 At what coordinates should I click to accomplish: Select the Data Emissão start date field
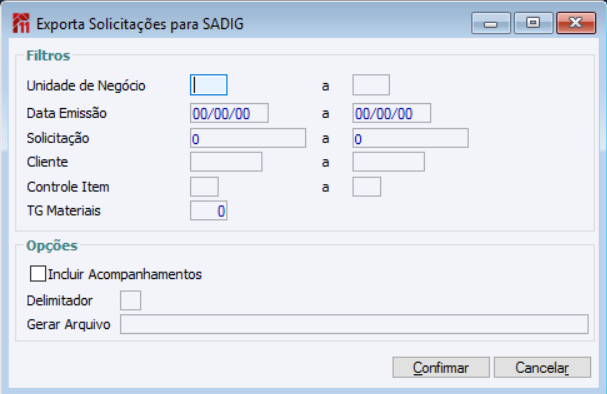click(229, 113)
